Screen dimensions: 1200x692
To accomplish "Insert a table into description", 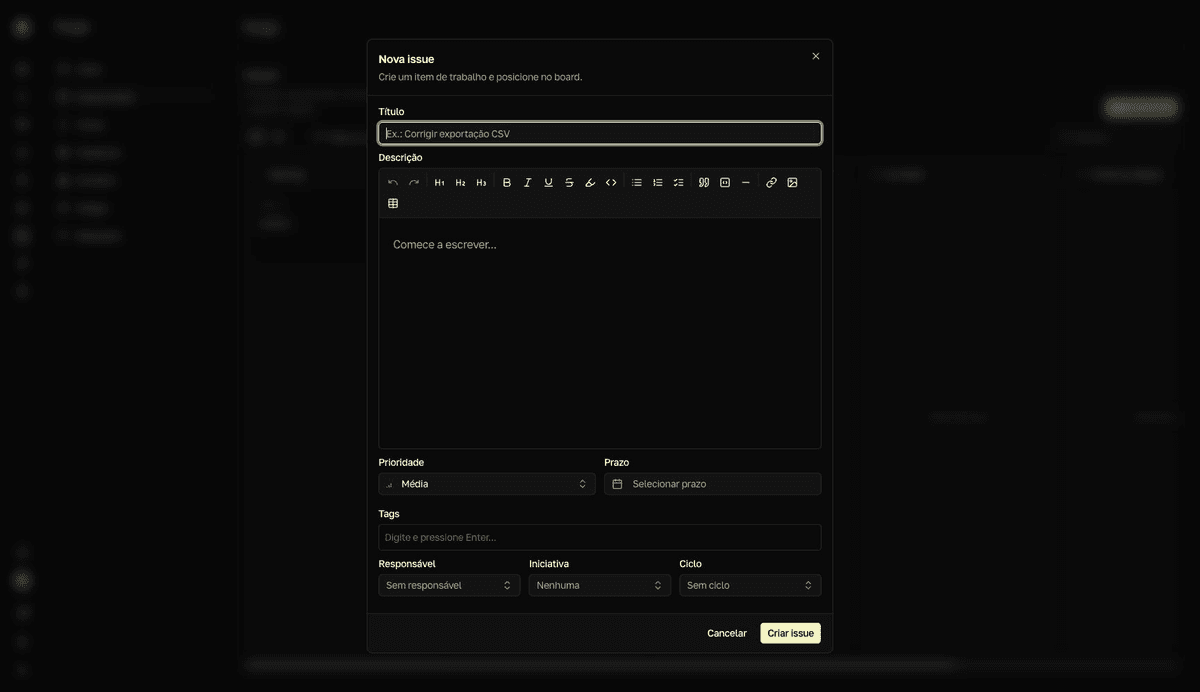I will 393,204.
